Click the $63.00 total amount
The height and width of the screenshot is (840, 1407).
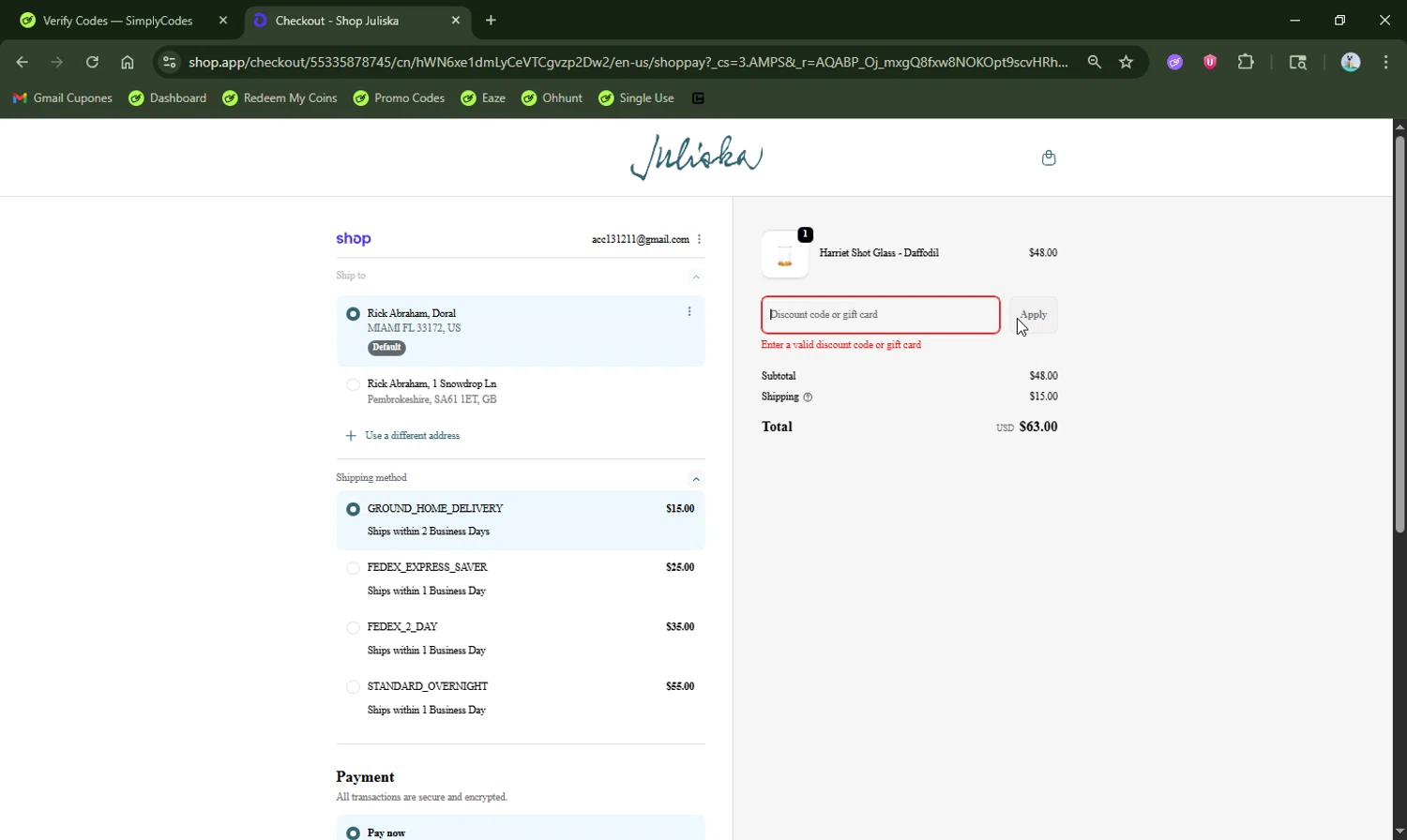coord(1038,427)
